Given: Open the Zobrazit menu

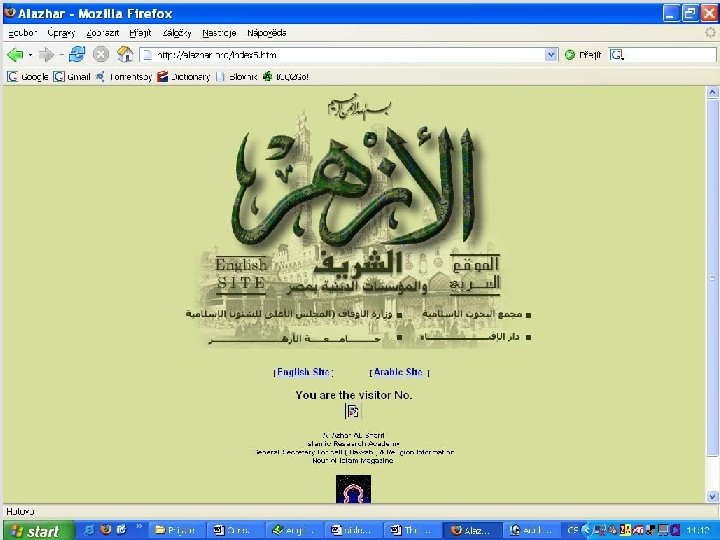Looking at the screenshot, I should coord(103,33).
